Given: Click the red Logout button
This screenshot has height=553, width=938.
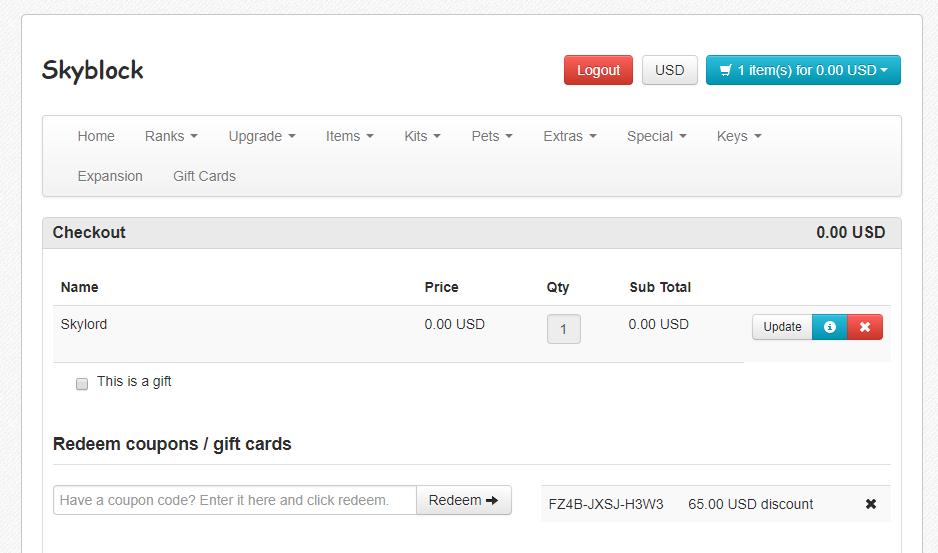Looking at the screenshot, I should pos(598,70).
